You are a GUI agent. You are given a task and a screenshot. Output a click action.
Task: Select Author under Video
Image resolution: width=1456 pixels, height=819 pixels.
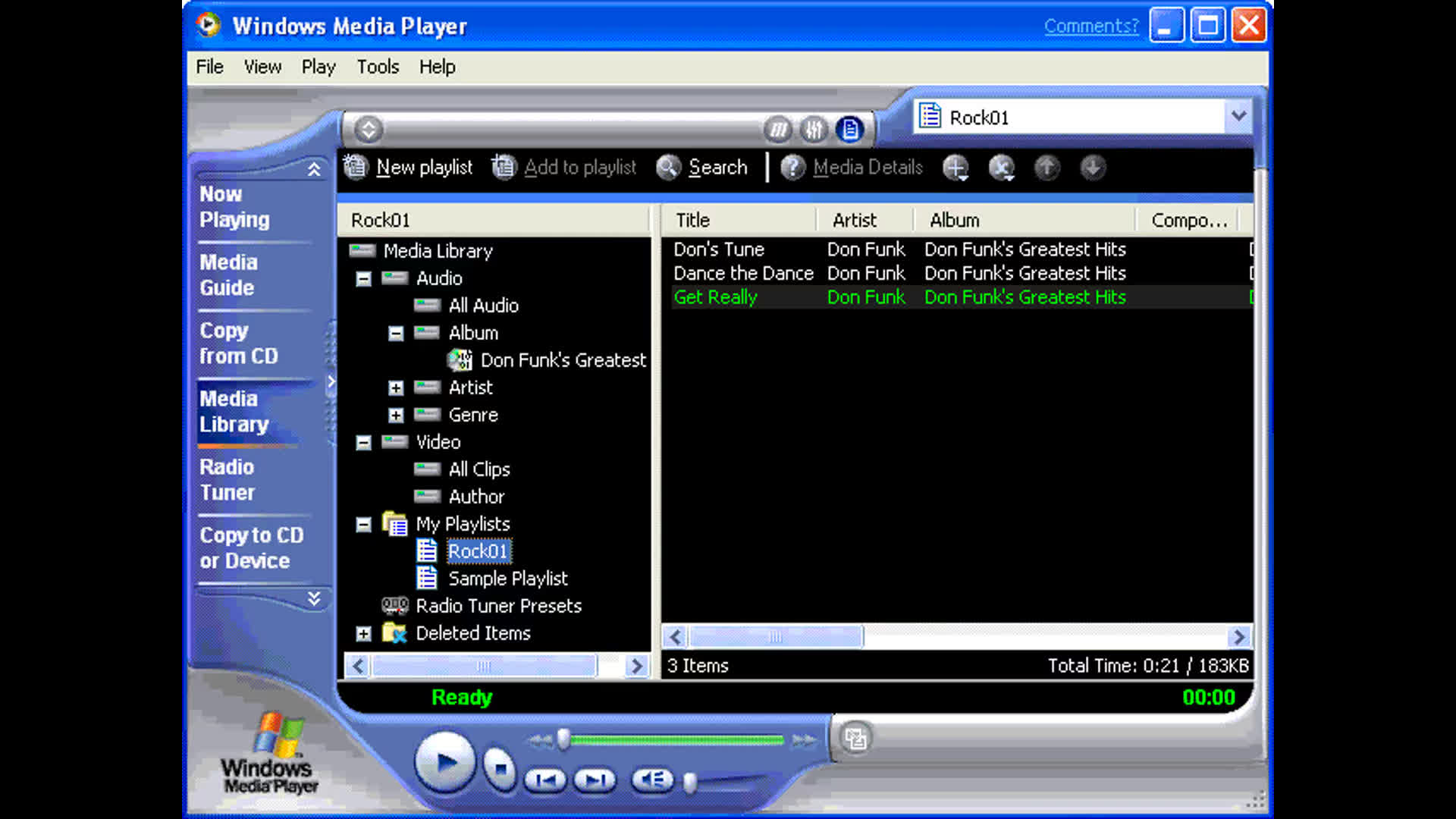[476, 497]
